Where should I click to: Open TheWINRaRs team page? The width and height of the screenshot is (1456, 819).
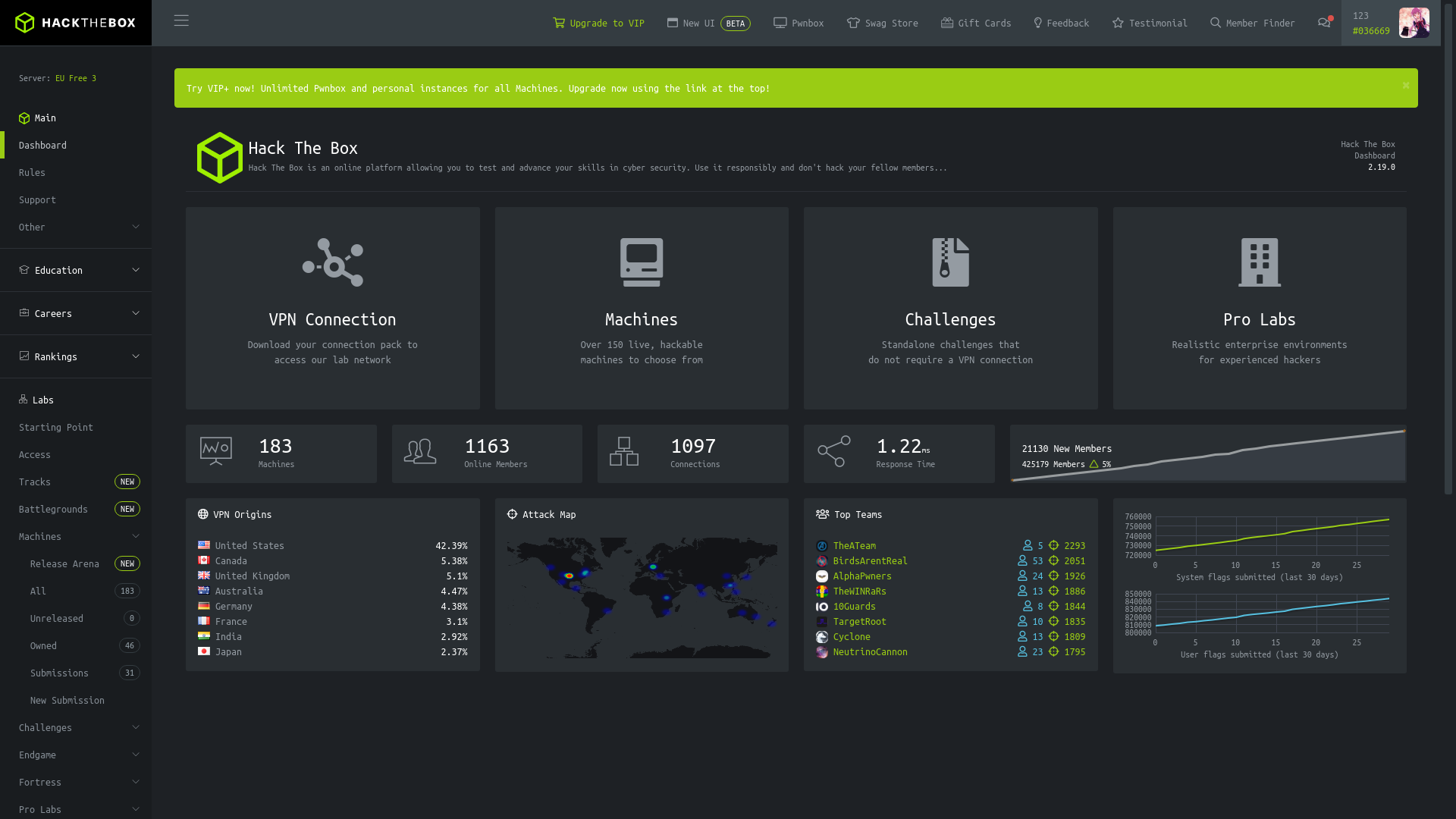[x=859, y=591]
